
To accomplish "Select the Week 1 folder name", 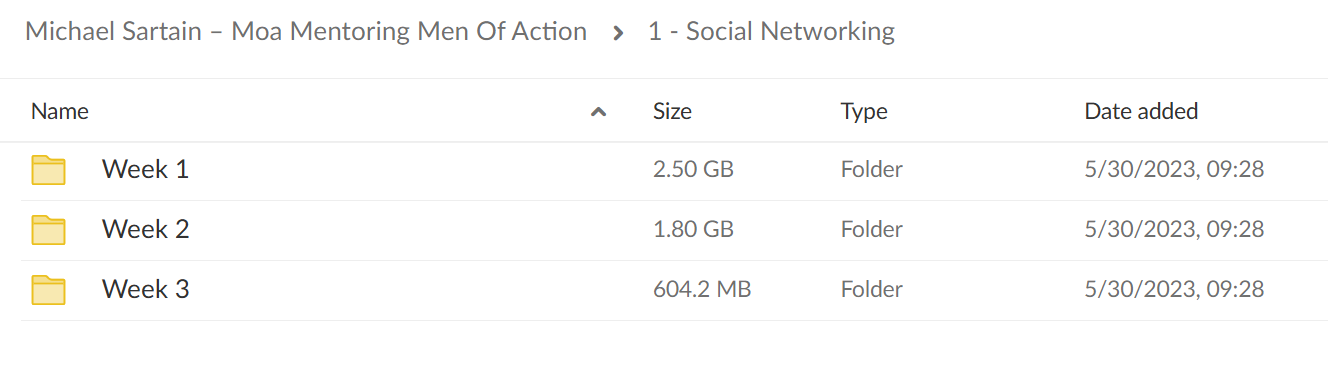I will (145, 170).
